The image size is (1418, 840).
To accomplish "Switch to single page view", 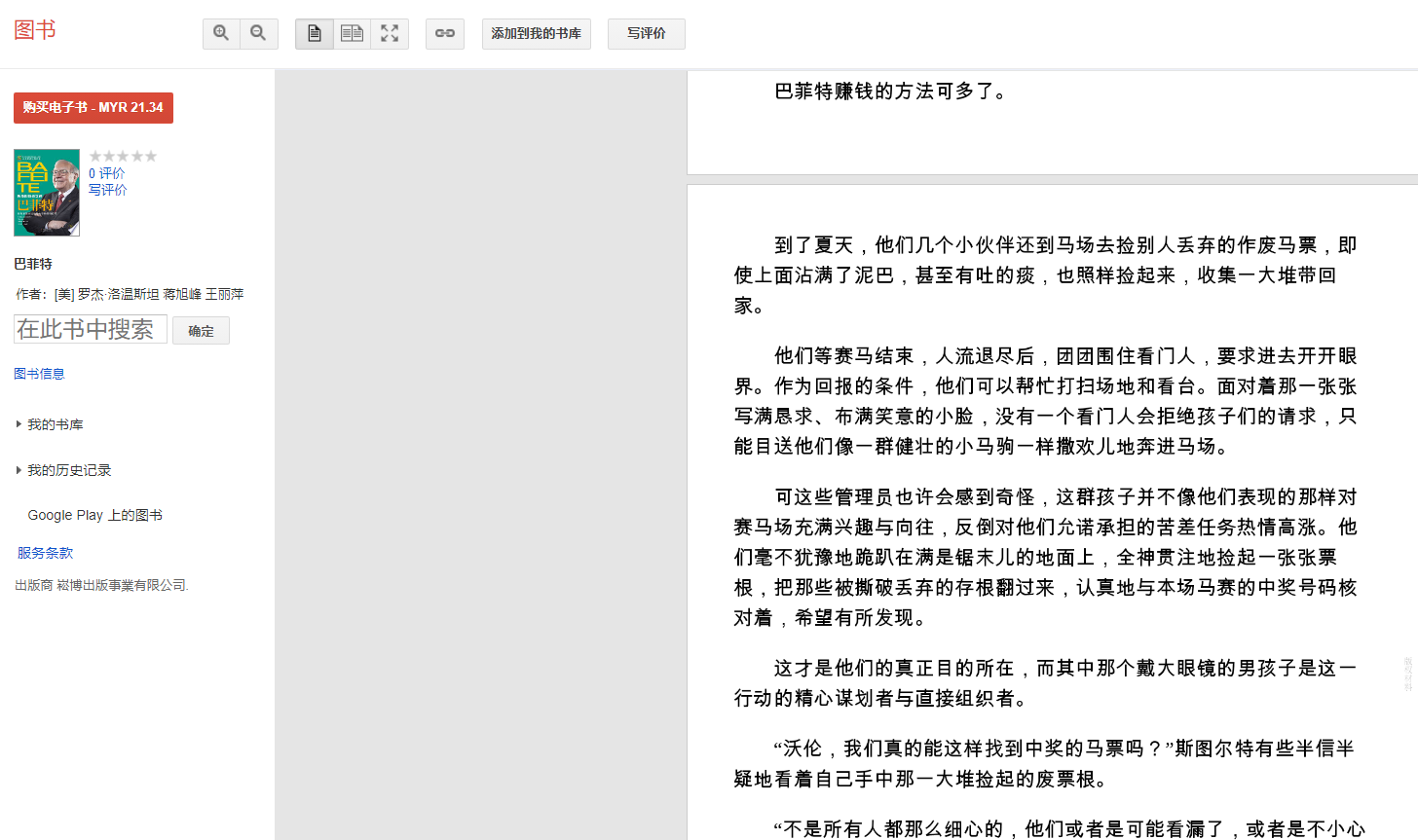I will coord(315,33).
